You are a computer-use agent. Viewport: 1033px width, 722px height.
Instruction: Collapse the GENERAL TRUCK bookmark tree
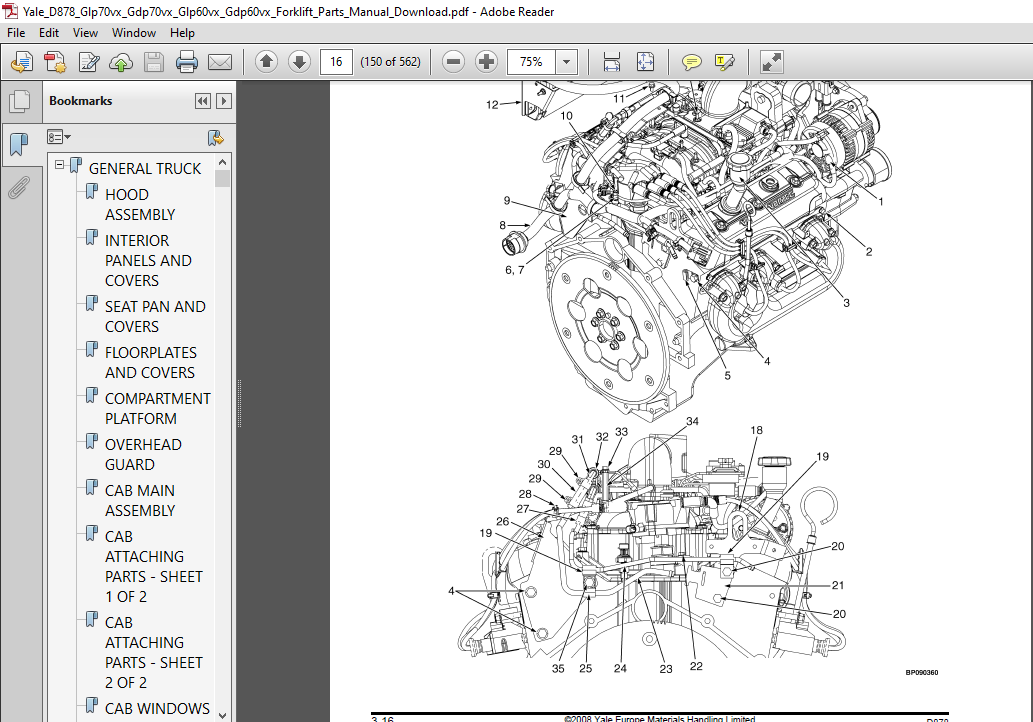60,165
